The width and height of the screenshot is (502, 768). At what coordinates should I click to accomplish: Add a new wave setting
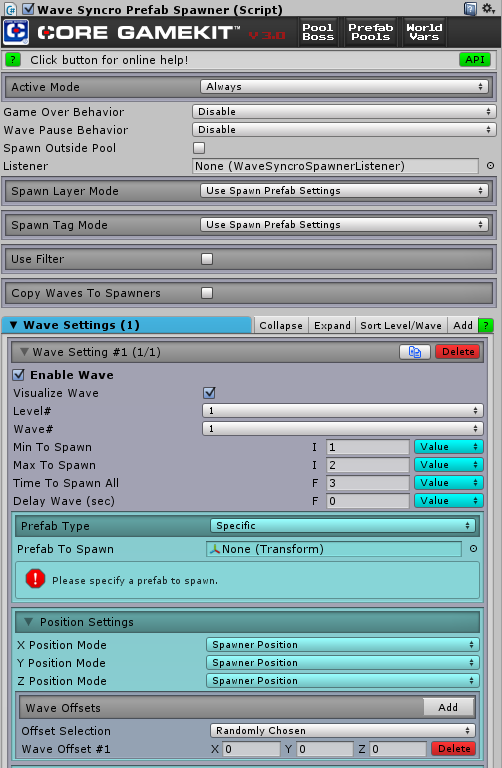(463, 325)
